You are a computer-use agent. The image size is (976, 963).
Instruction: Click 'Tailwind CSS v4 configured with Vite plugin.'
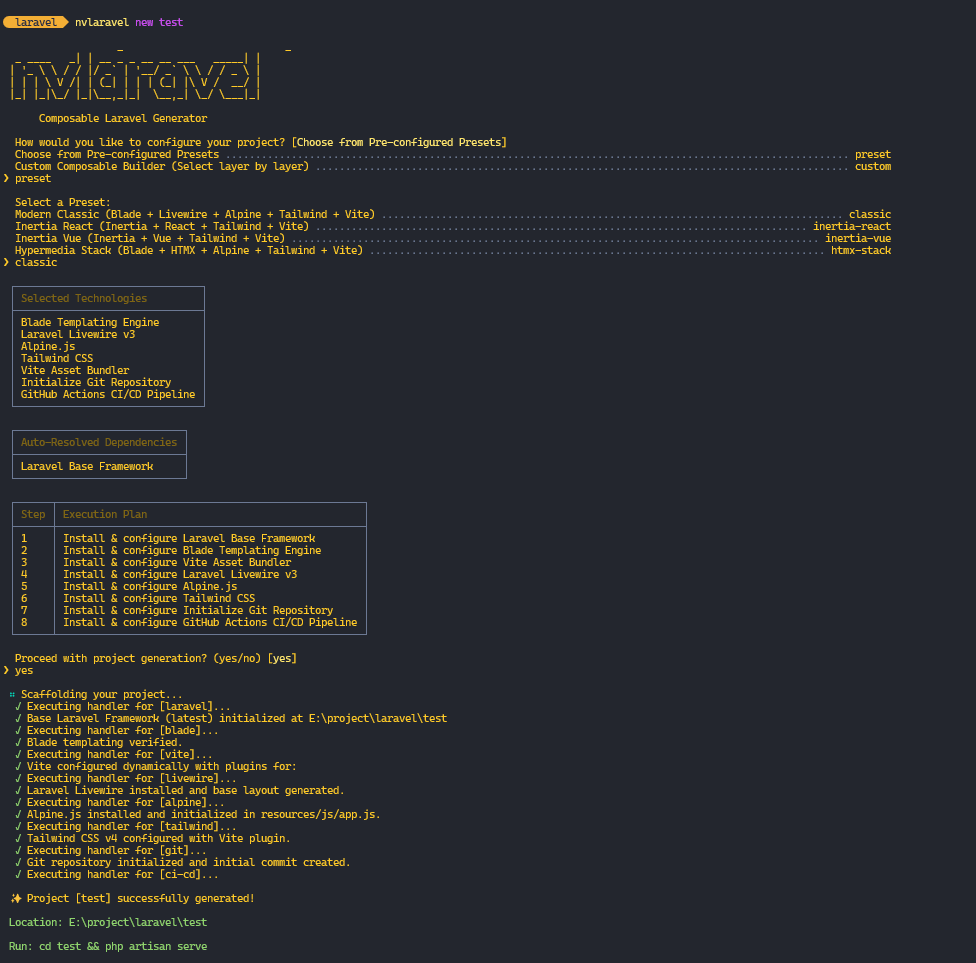click(152, 838)
